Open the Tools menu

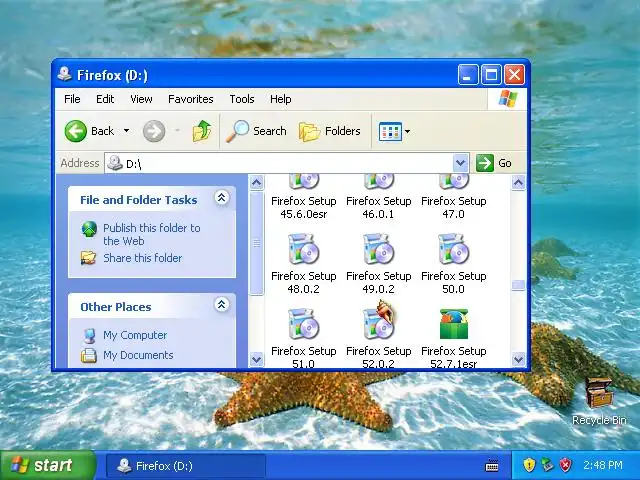point(242,99)
